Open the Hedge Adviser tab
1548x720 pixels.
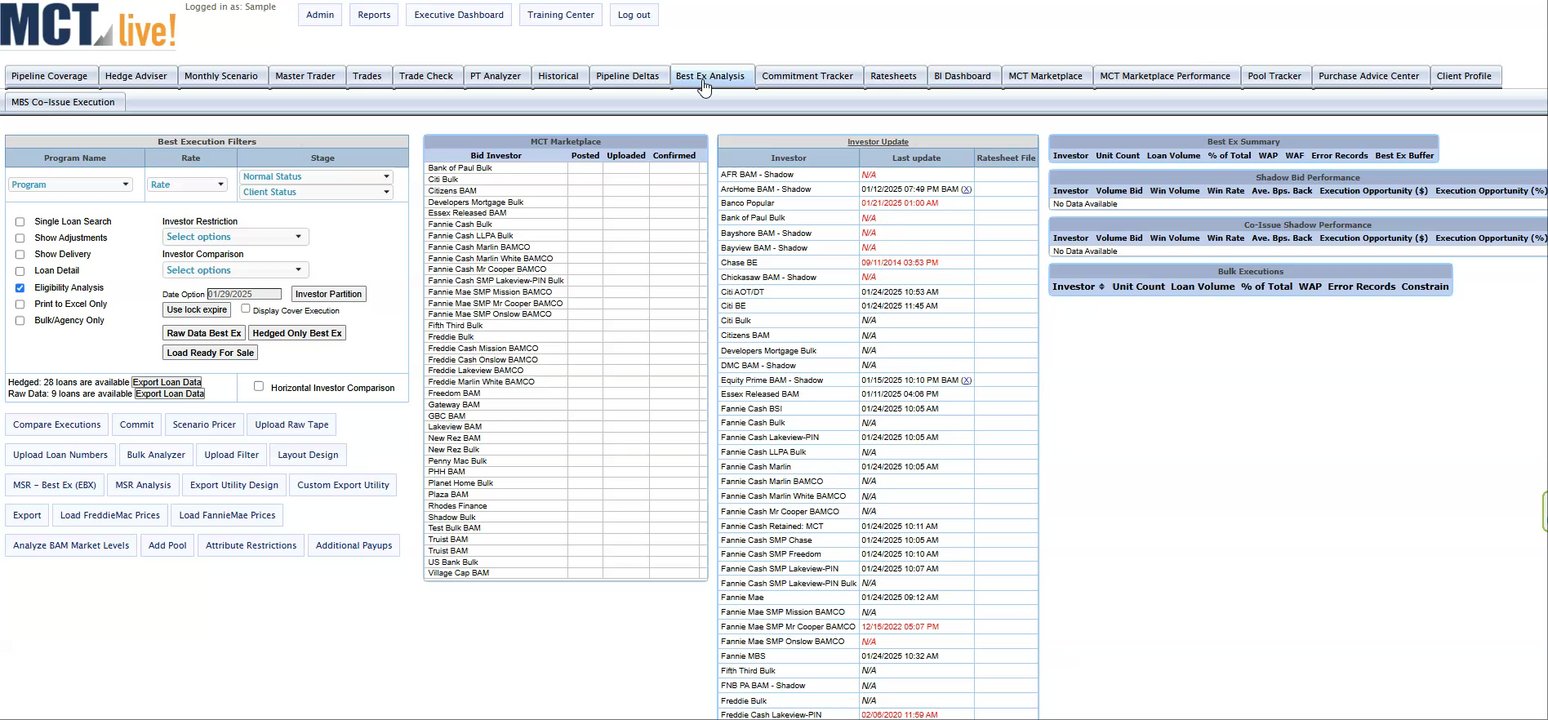click(137, 76)
